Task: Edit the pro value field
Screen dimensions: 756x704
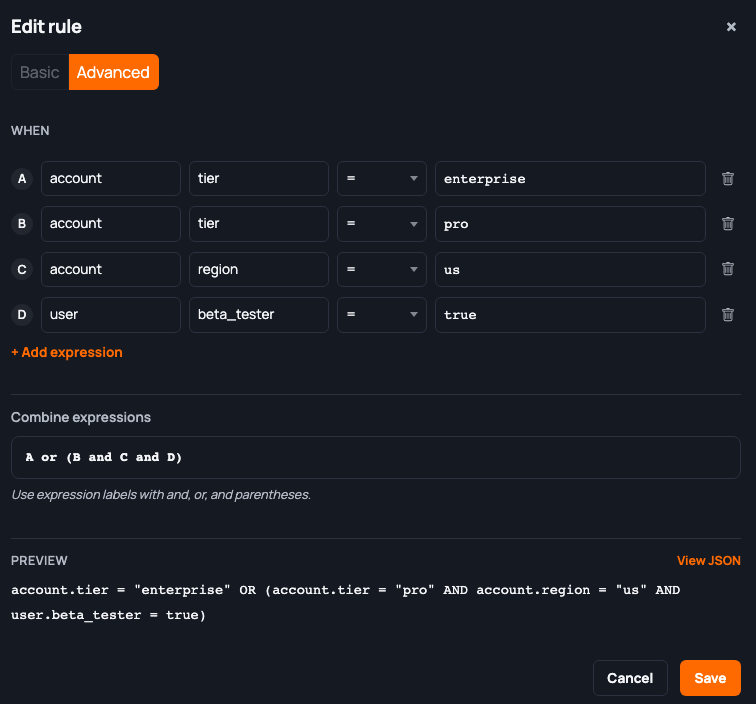Action: pyautogui.click(x=570, y=224)
